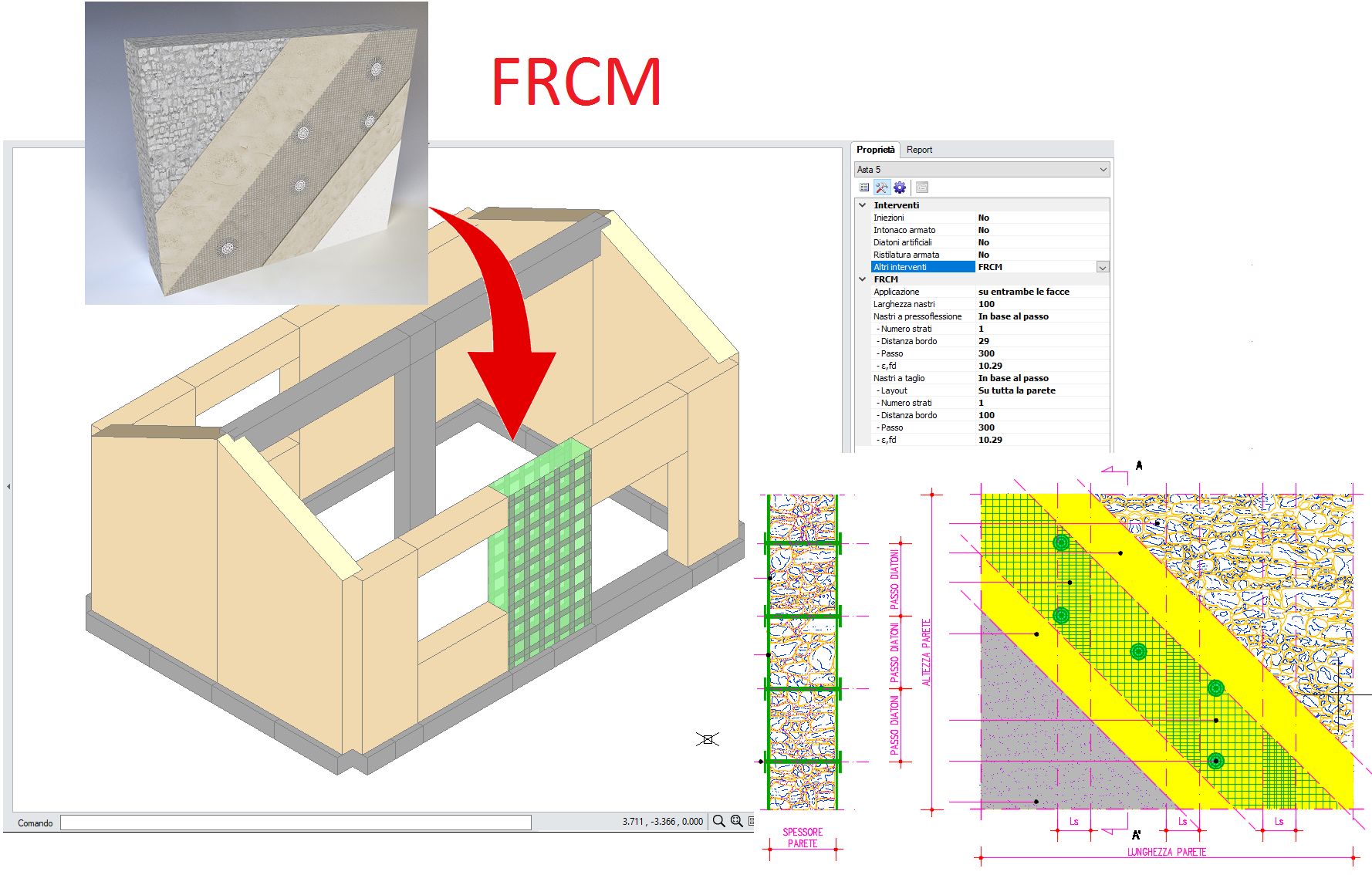Open the Altri interventi FRCM dropdown arrow
Screen dimensions: 1372x875
[x=1103, y=268]
